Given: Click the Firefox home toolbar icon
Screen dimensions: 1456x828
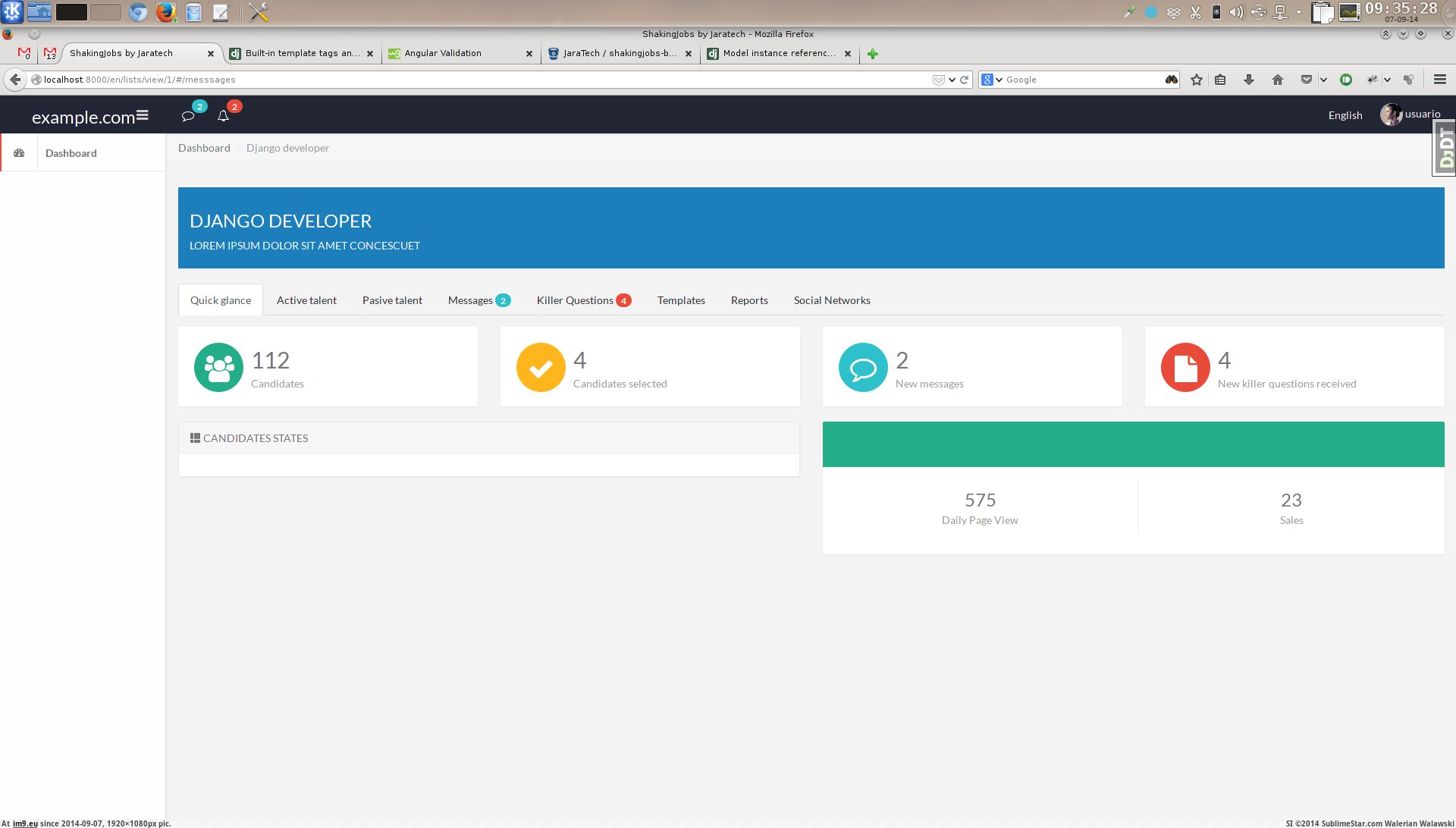Looking at the screenshot, I should point(1278,80).
